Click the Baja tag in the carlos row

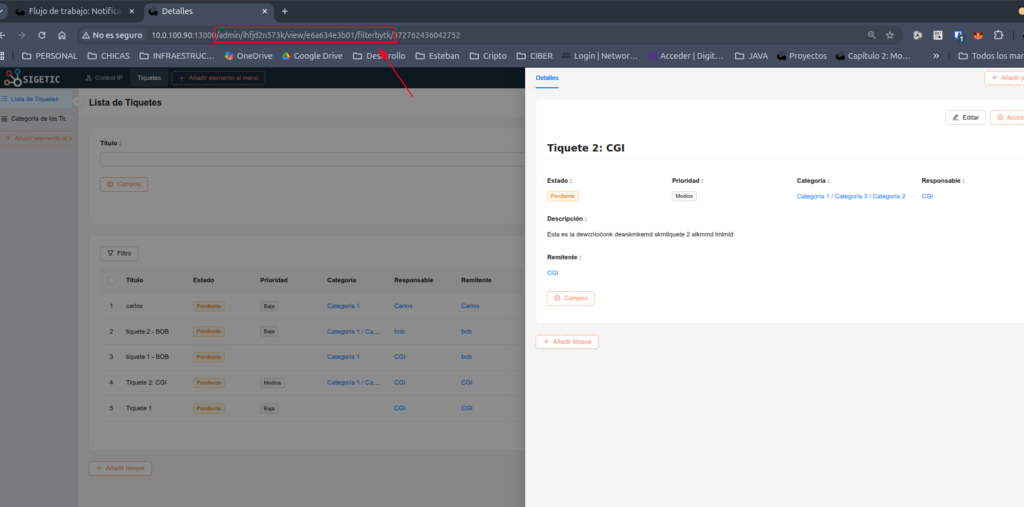(x=269, y=306)
